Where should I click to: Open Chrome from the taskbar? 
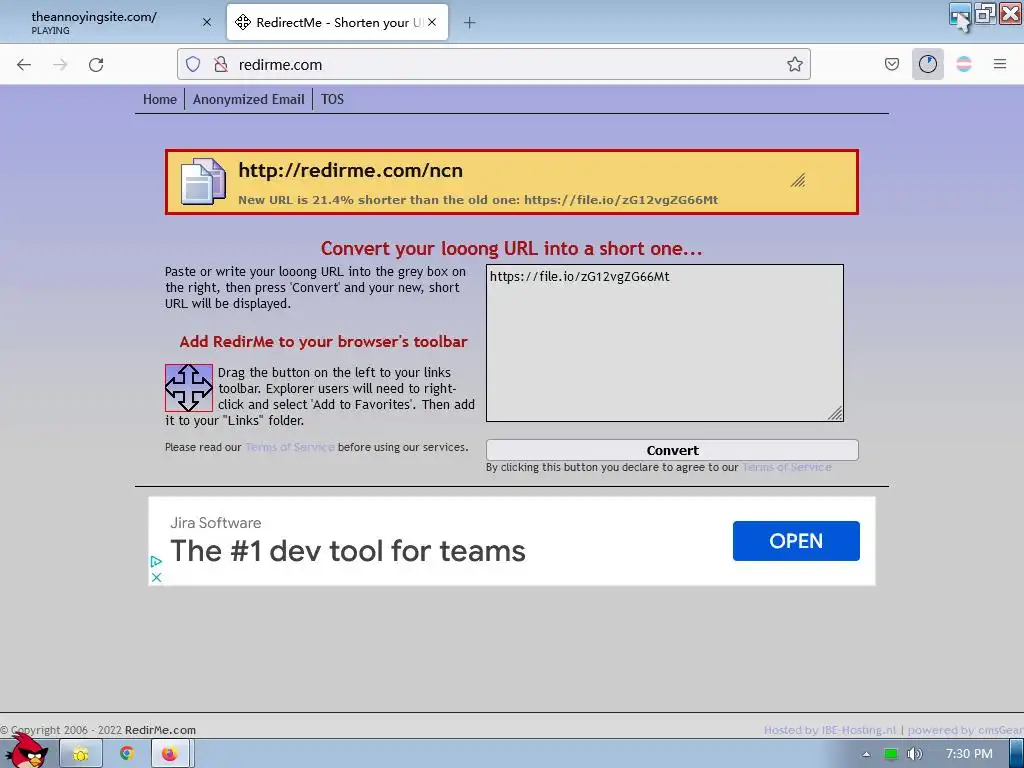coord(127,754)
